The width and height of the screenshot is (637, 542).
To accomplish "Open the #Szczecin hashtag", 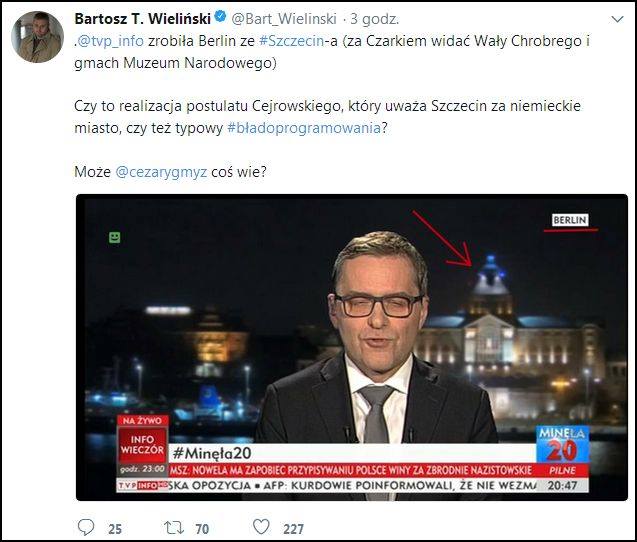I will coord(291,41).
